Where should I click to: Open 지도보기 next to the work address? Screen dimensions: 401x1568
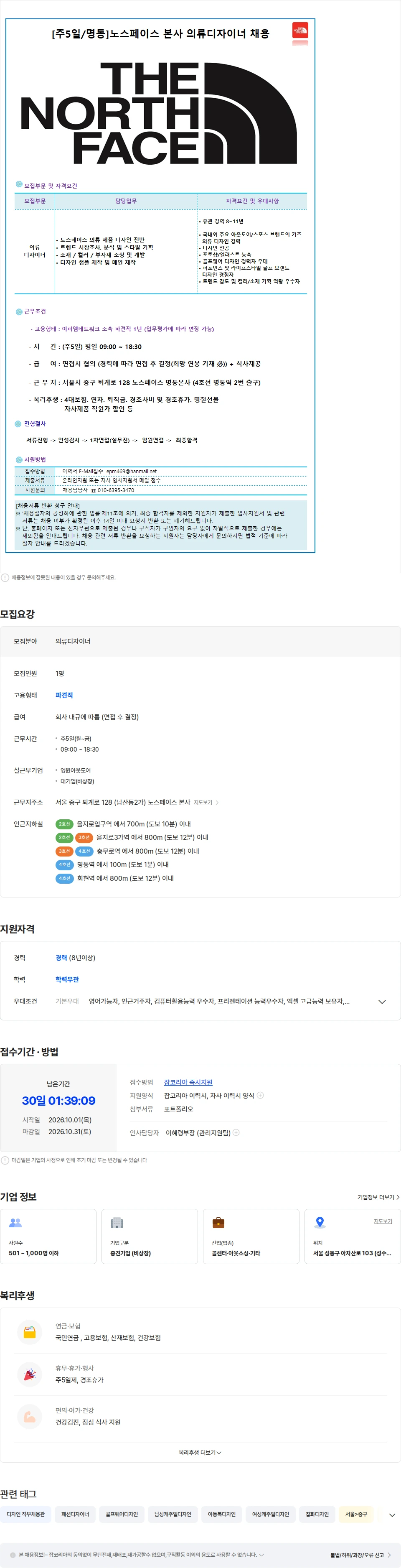203,802
